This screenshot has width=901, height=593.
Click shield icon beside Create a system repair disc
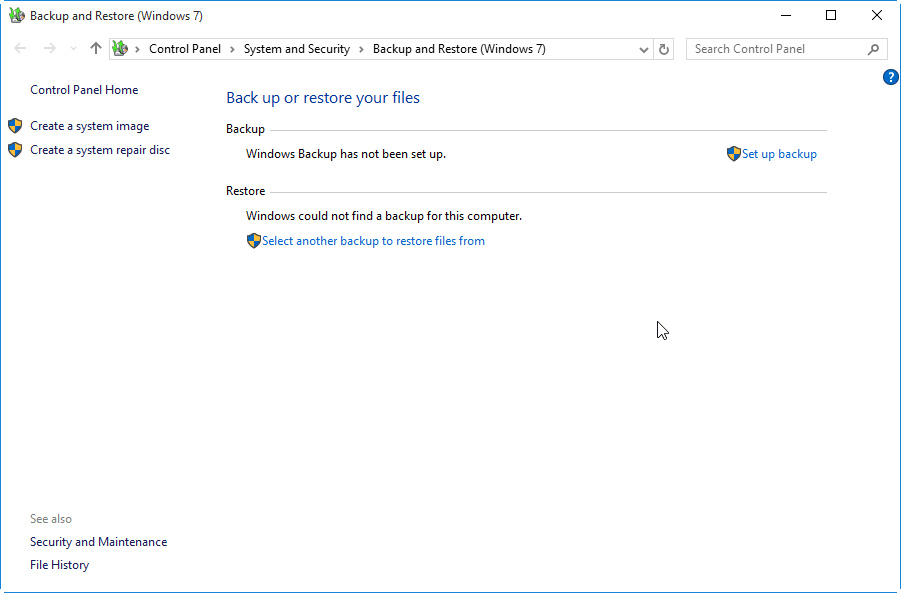coord(15,150)
